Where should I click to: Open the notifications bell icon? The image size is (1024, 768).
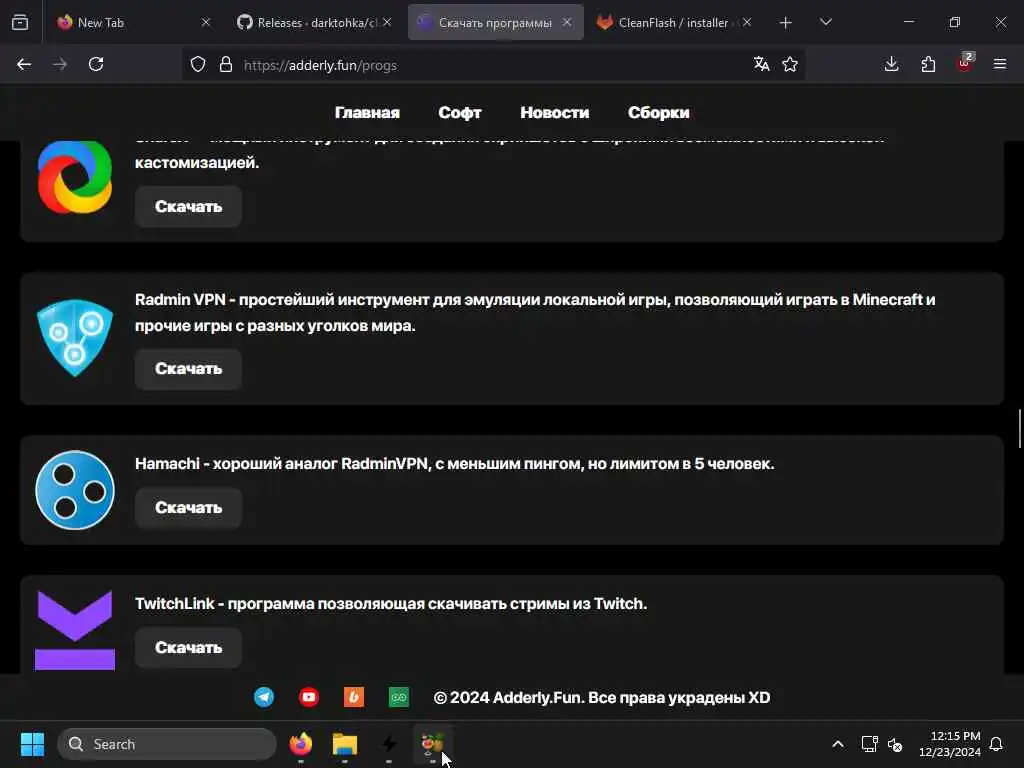[997, 744]
